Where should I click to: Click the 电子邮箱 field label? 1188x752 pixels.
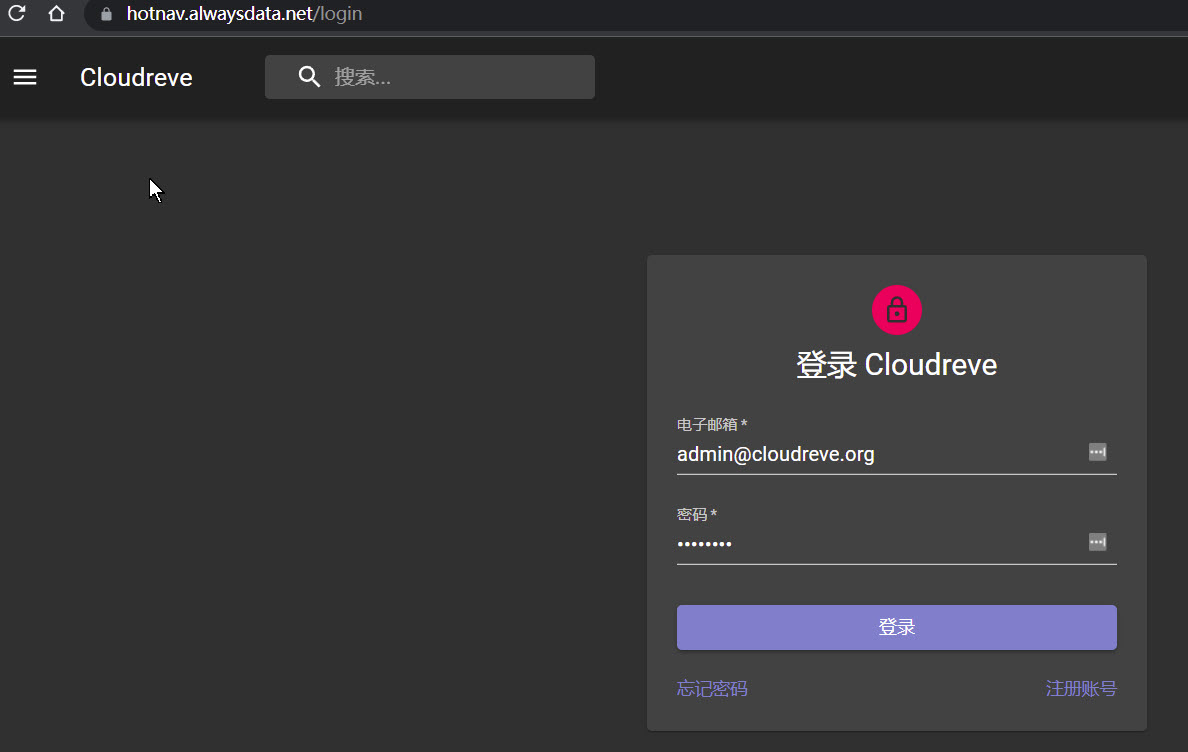click(x=710, y=424)
